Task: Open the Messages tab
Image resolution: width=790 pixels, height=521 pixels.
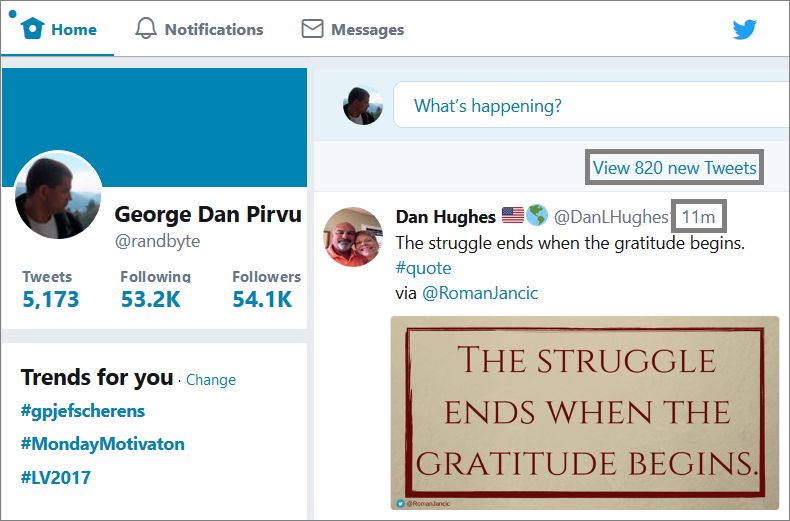Action: [x=353, y=29]
